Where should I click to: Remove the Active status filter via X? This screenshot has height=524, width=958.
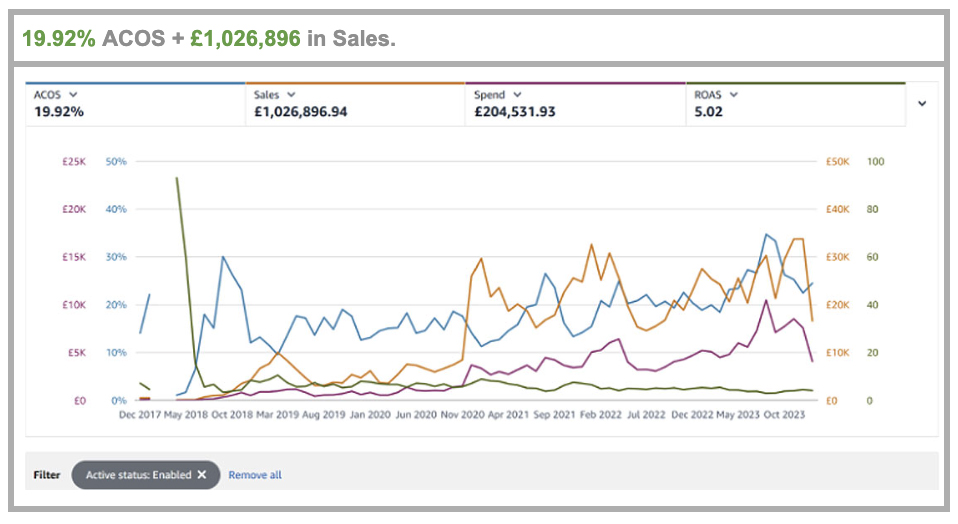pyautogui.click(x=201, y=475)
